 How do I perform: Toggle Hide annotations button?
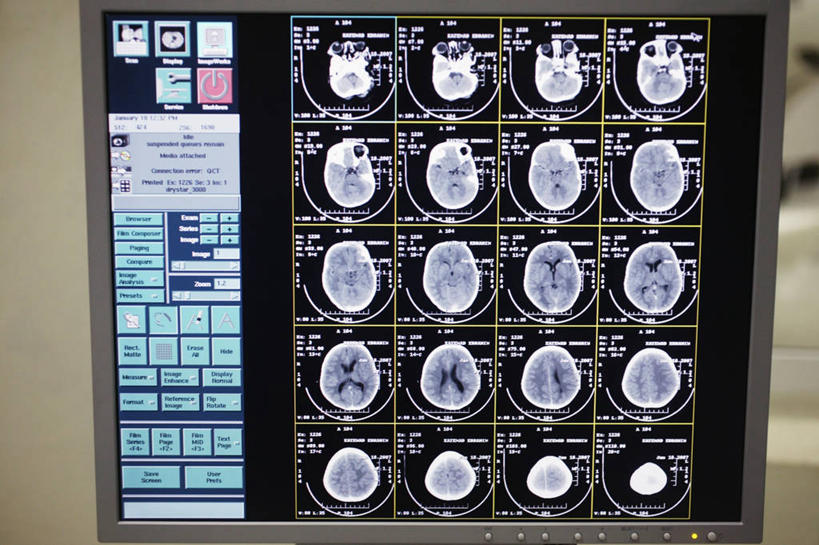pyautogui.click(x=226, y=351)
